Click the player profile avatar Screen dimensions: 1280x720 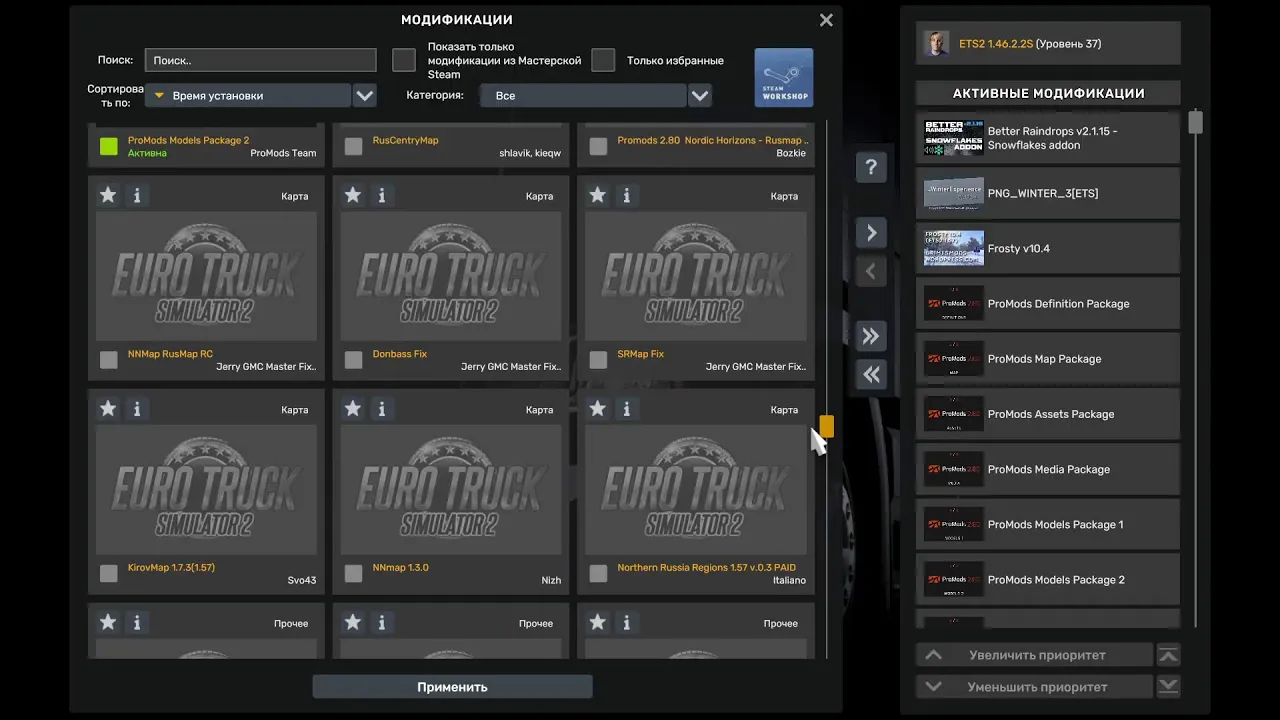click(x=936, y=43)
